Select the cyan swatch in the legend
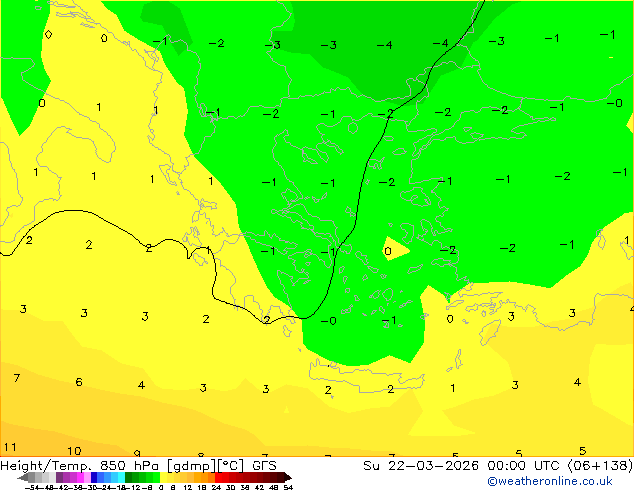Viewport: 634px width, 490px height. tap(122, 477)
